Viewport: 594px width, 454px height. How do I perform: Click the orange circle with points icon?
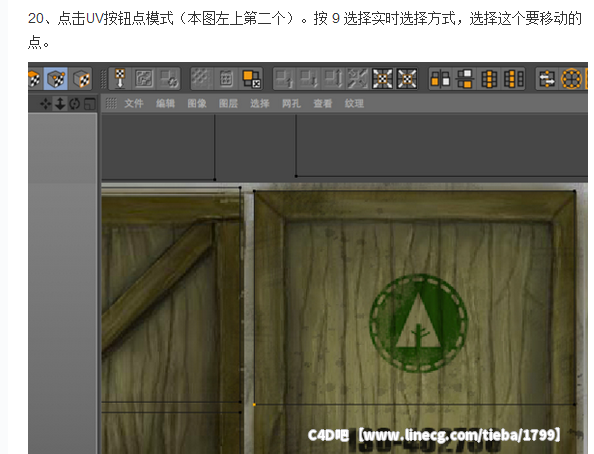pos(571,79)
